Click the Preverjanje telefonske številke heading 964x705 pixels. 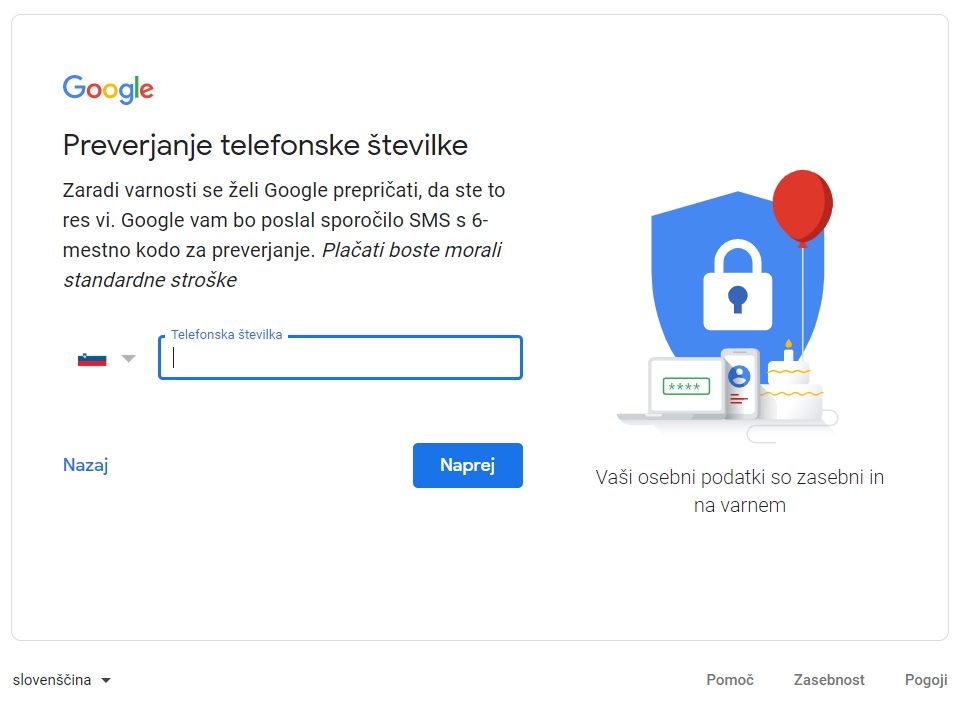click(265, 145)
